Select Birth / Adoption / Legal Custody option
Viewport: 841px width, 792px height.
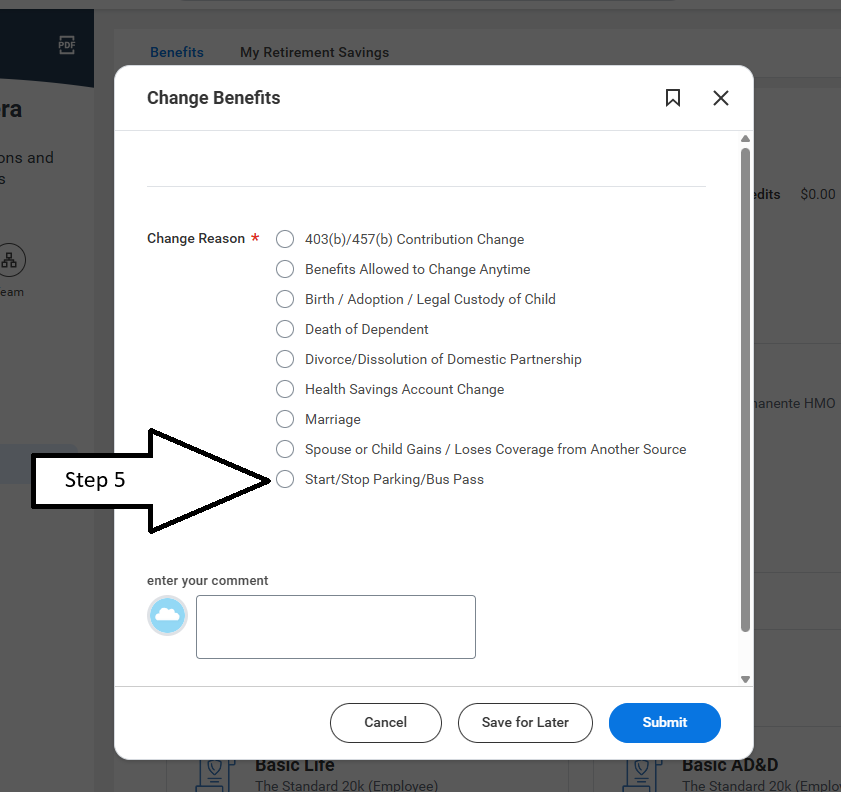pyautogui.click(x=285, y=299)
